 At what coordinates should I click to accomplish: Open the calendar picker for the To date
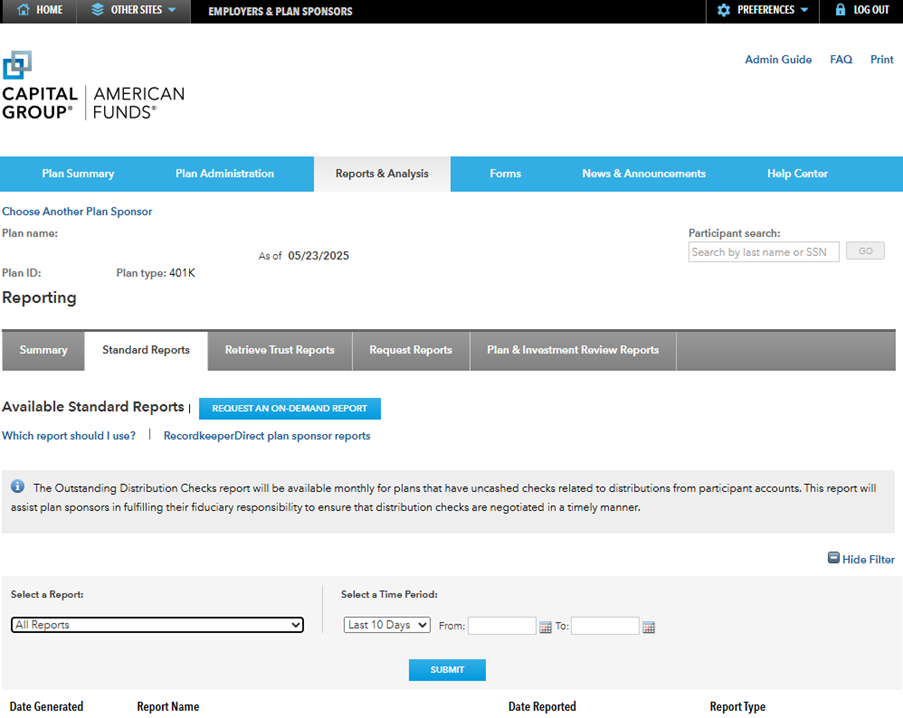648,627
